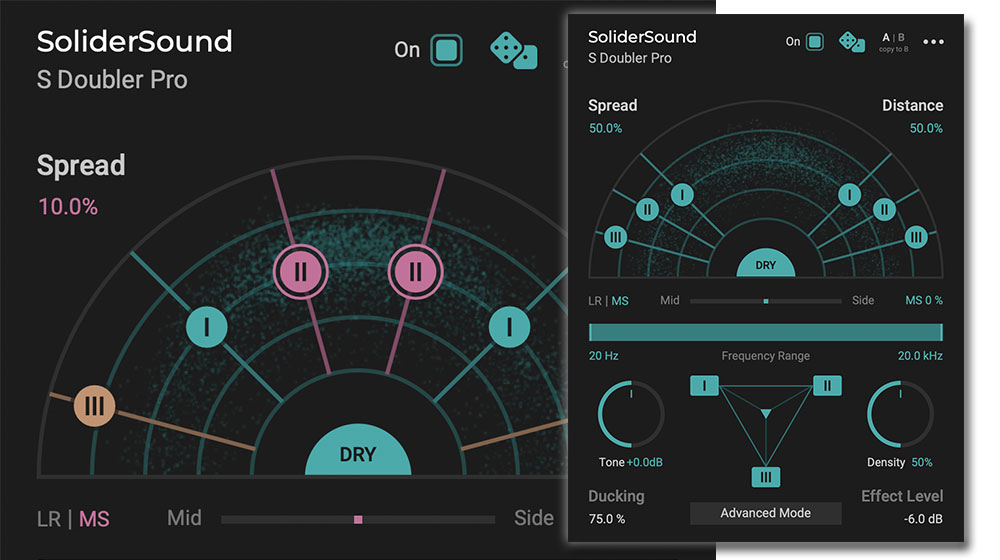
Task: Click the Ducking 75.0 % value
Action: tap(607, 519)
